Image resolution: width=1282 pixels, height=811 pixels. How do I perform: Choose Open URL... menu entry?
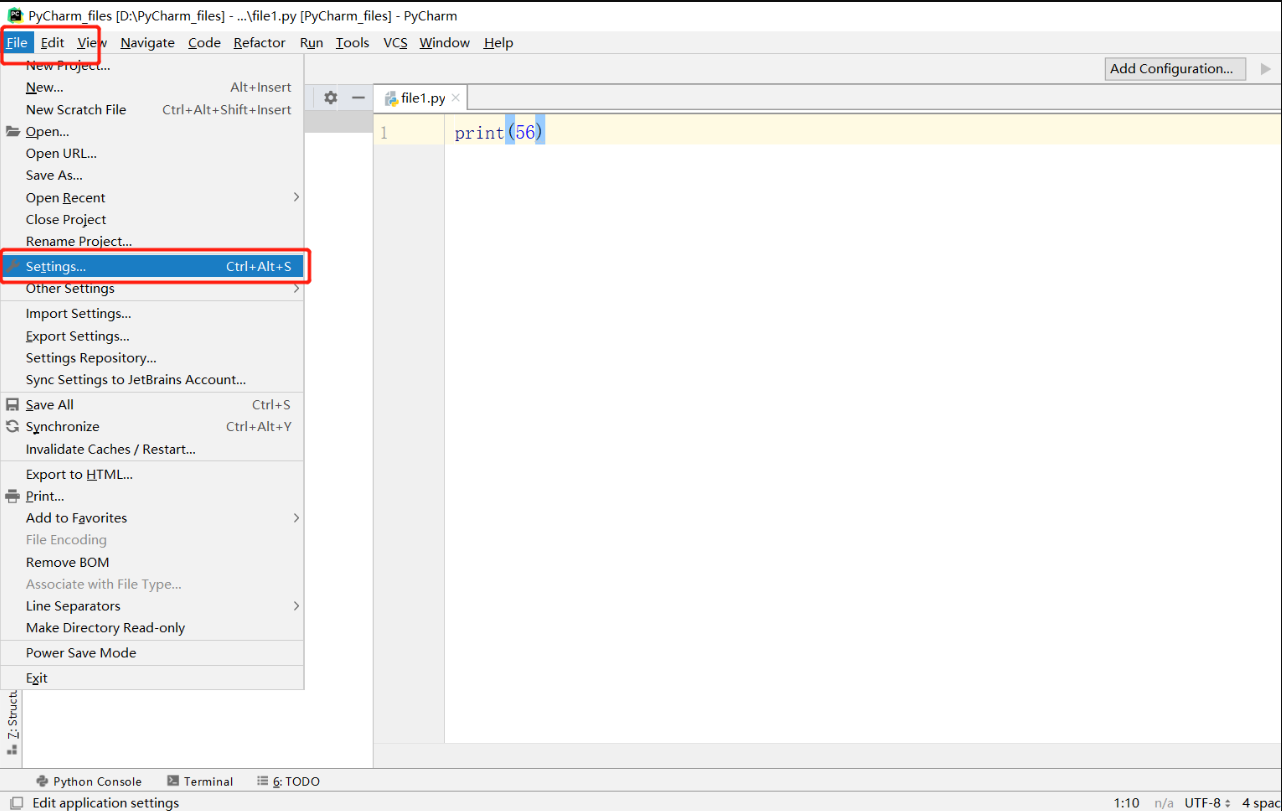[x=152, y=153]
